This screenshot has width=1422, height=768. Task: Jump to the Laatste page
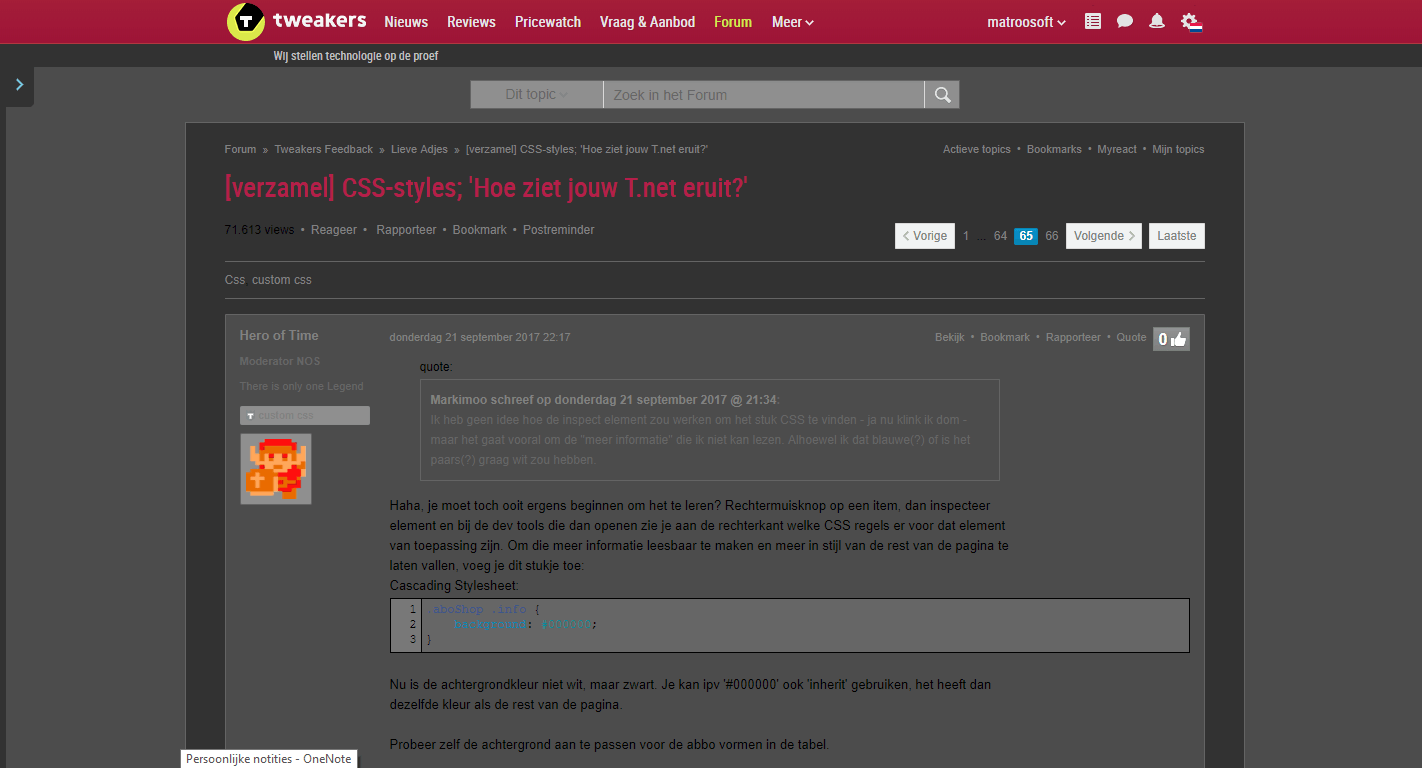1177,236
